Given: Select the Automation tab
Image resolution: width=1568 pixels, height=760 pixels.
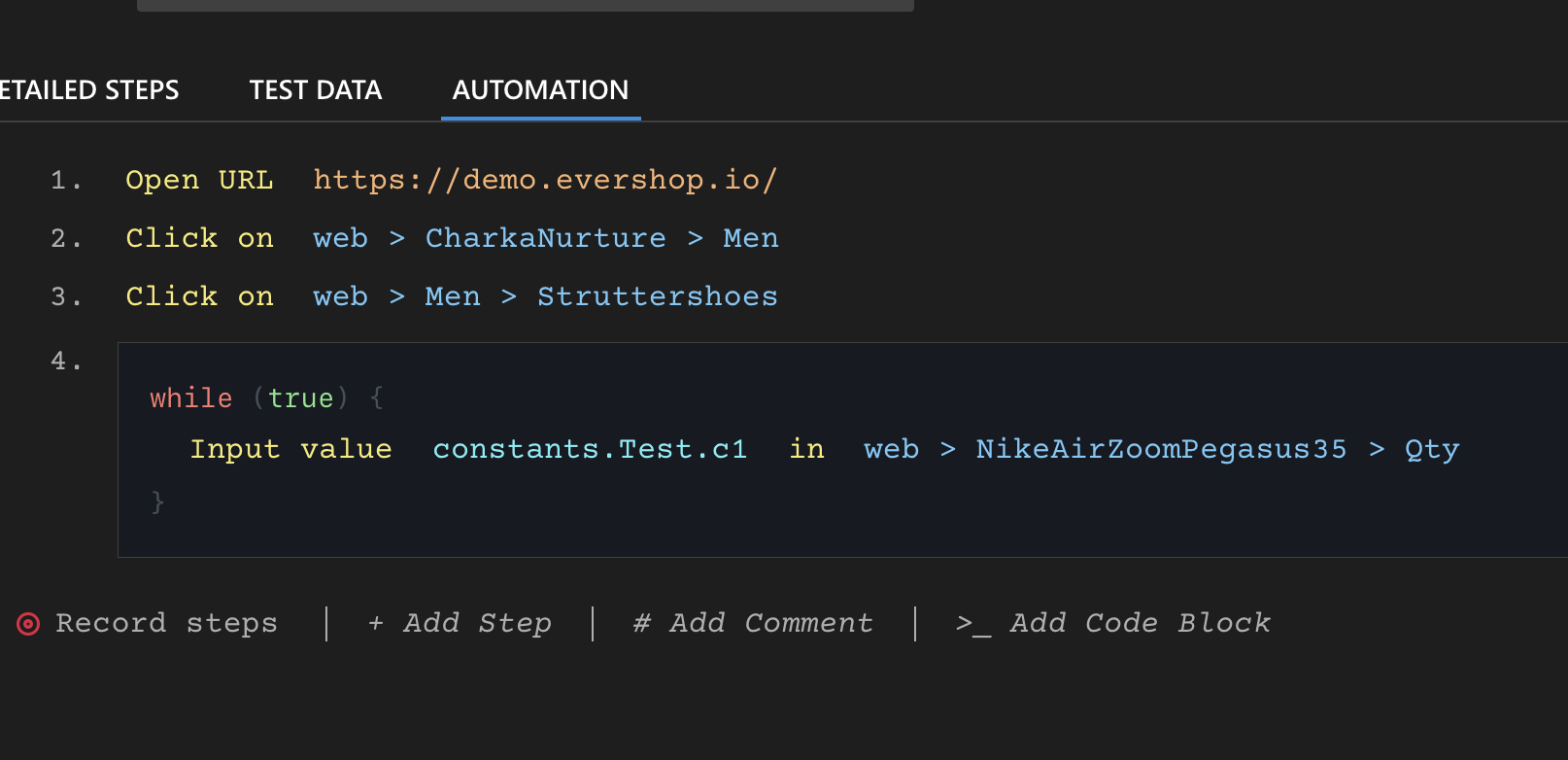Looking at the screenshot, I should 540,90.
